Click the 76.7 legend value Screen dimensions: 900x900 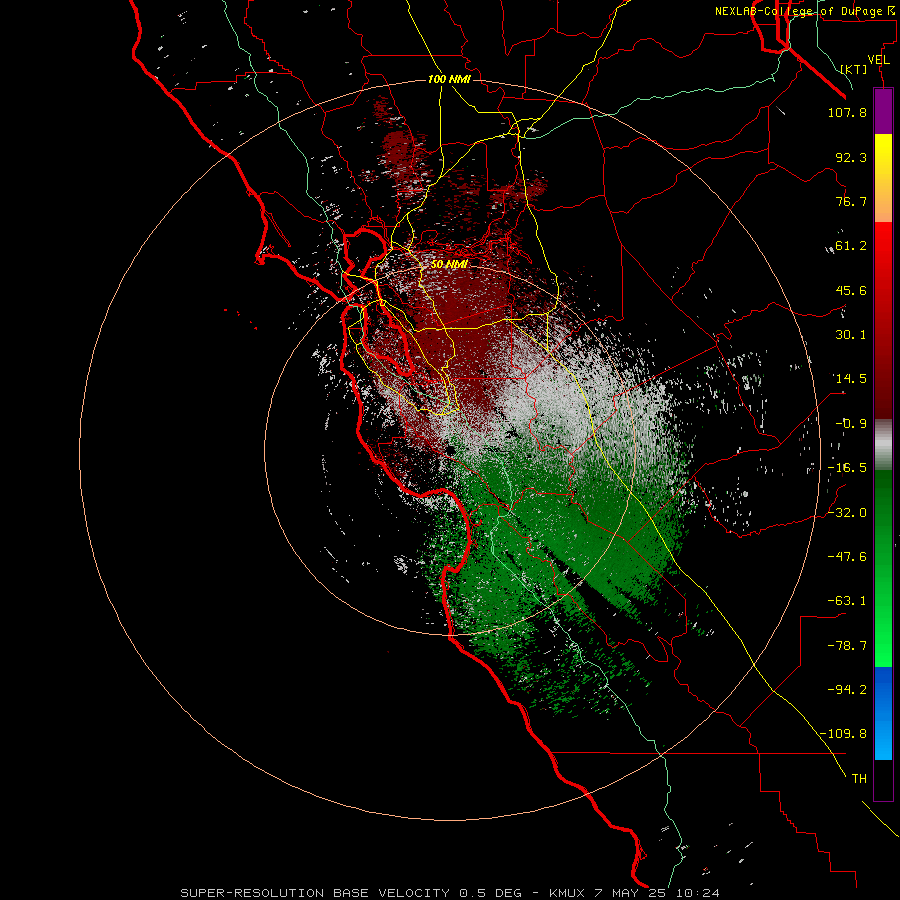[851, 201]
